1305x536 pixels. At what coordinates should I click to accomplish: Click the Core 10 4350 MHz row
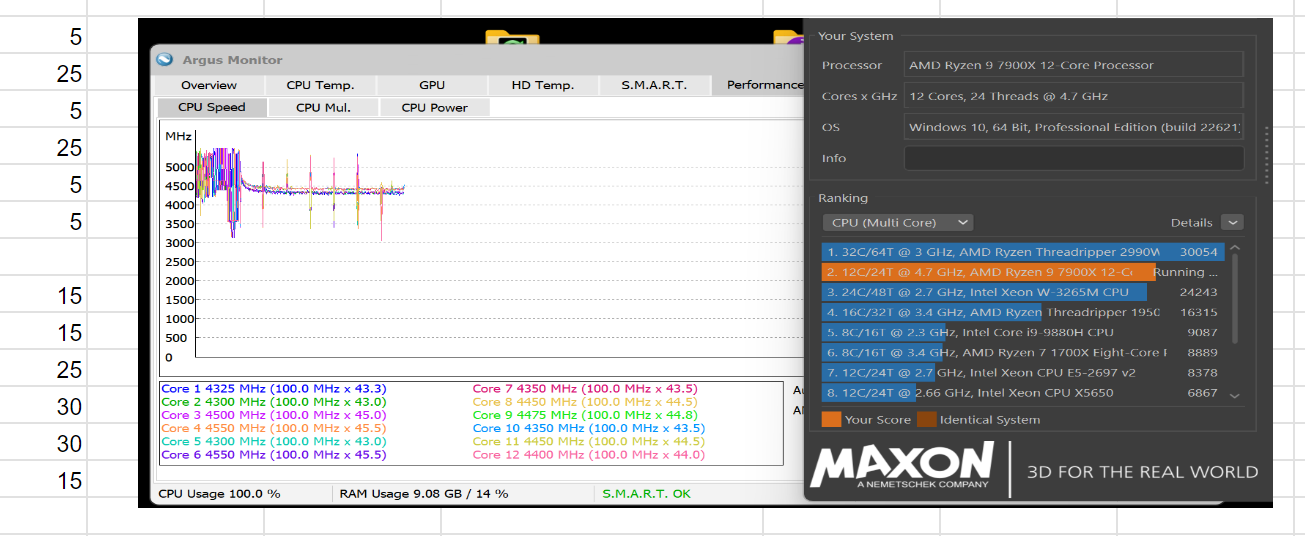coord(588,428)
